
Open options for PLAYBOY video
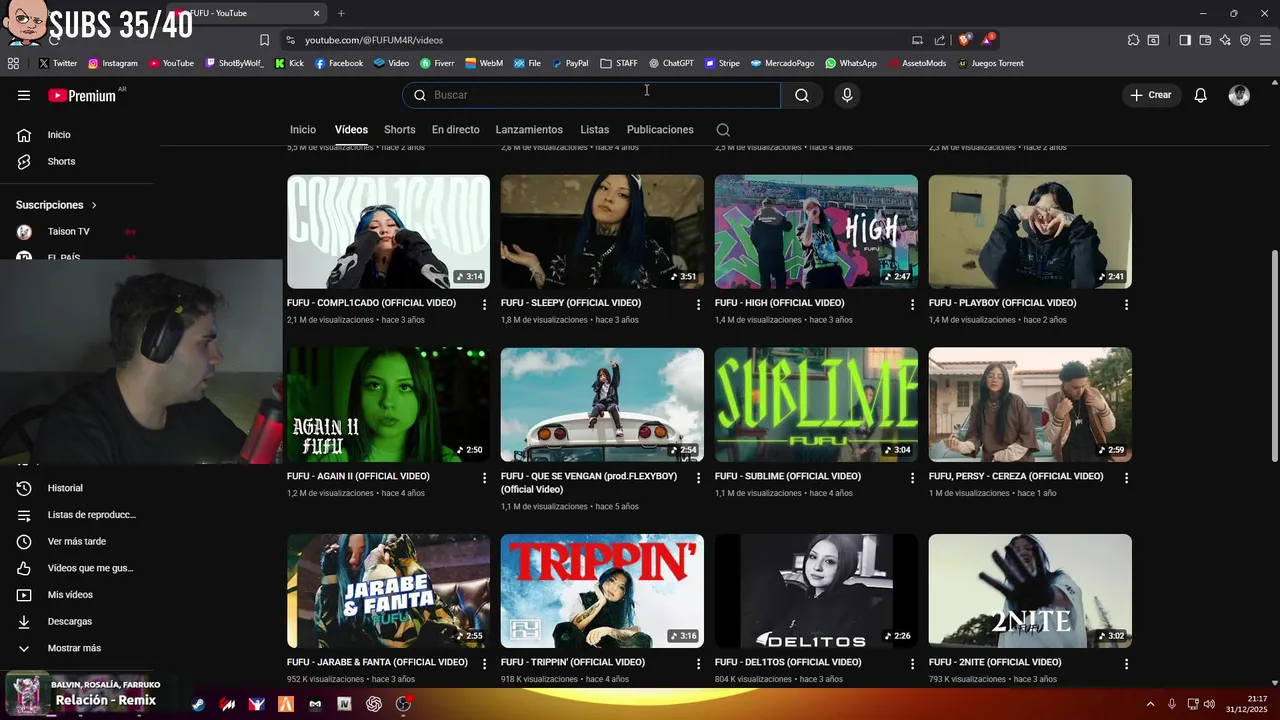tap(1126, 304)
